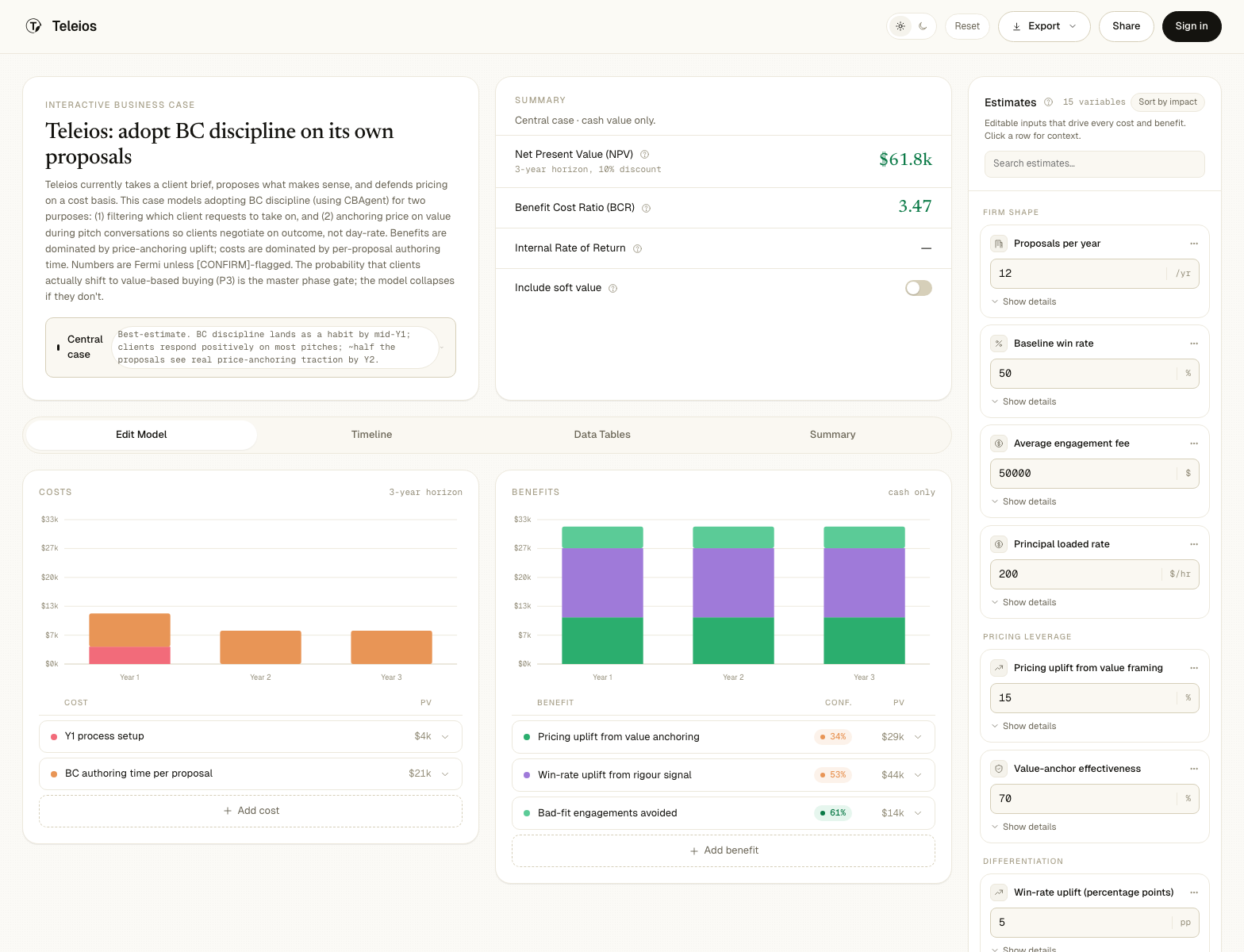1244x952 pixels.
Task: Open more options for Pricing uplift from value framing
Action: 1194,668
